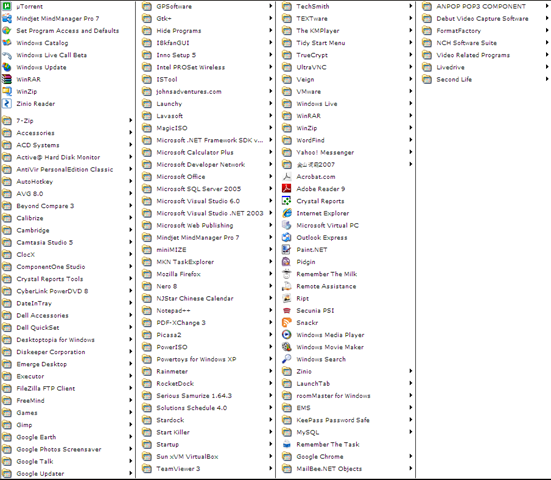Click the Remember The Task icon
The height and width of the screenshot is (480, 551).
pos(287,445)
